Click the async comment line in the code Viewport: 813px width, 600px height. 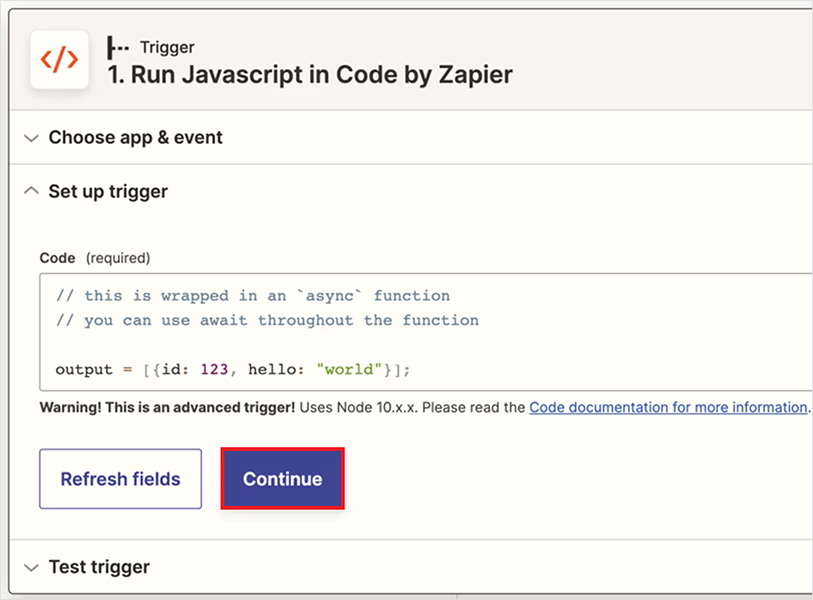point(250,296)
